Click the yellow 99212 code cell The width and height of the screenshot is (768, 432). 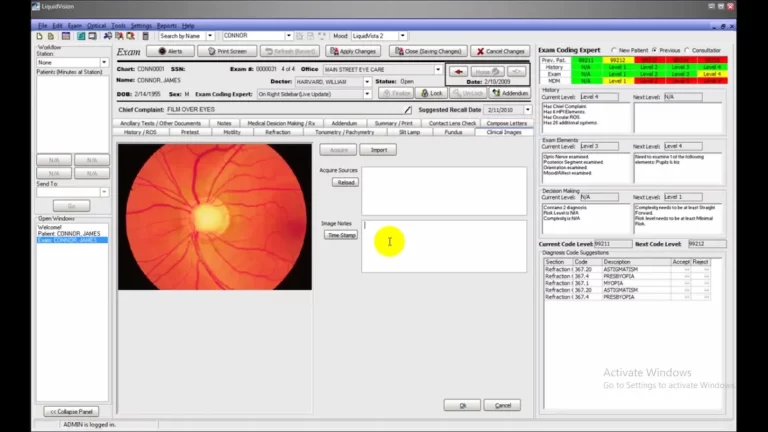pyautogui.click(x=617, y=60)
